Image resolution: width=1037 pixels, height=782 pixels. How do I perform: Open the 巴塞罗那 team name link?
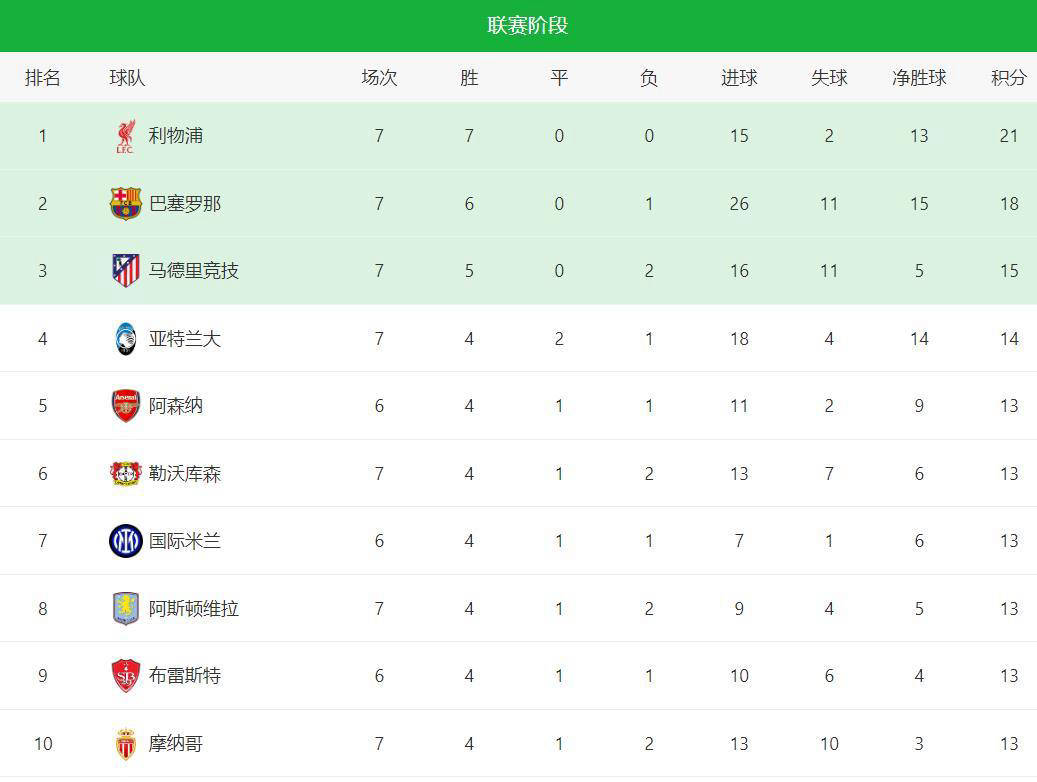[x=185, y=204]
